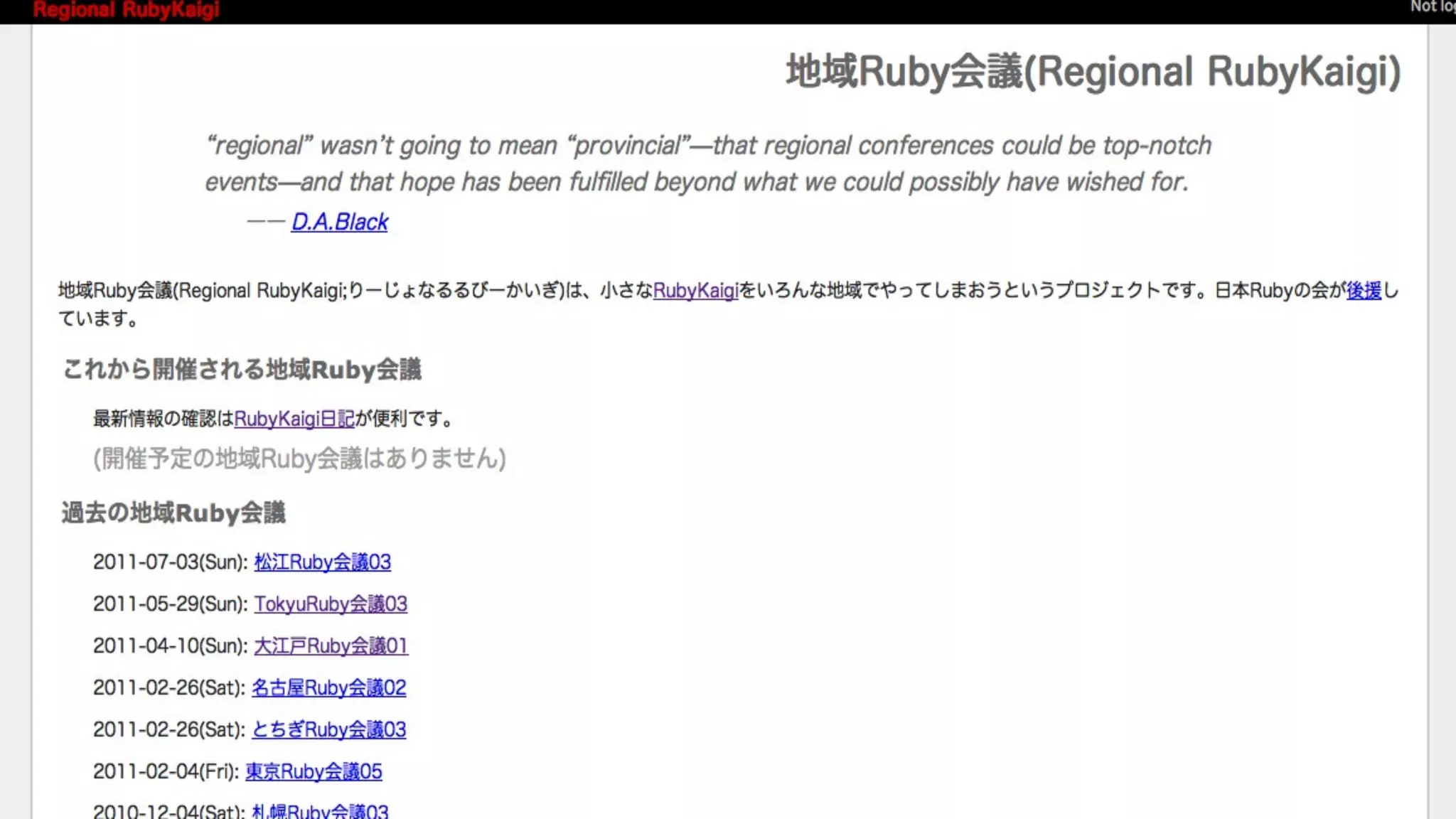Click the date 2011-02-04(Fri)

coord(166,771)
